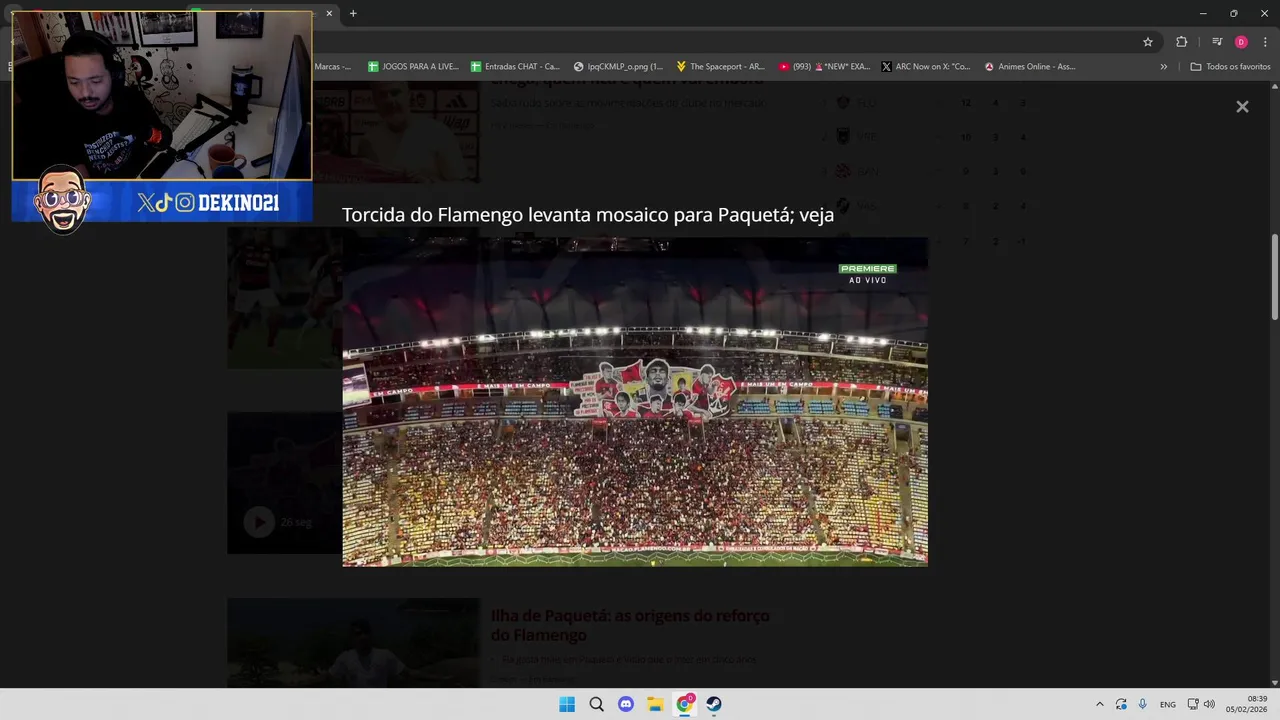This screenshot has width=1280, height=720.
Task: Click the 'Ilha de Paquetá' article headline
Action: pos(630,625)
